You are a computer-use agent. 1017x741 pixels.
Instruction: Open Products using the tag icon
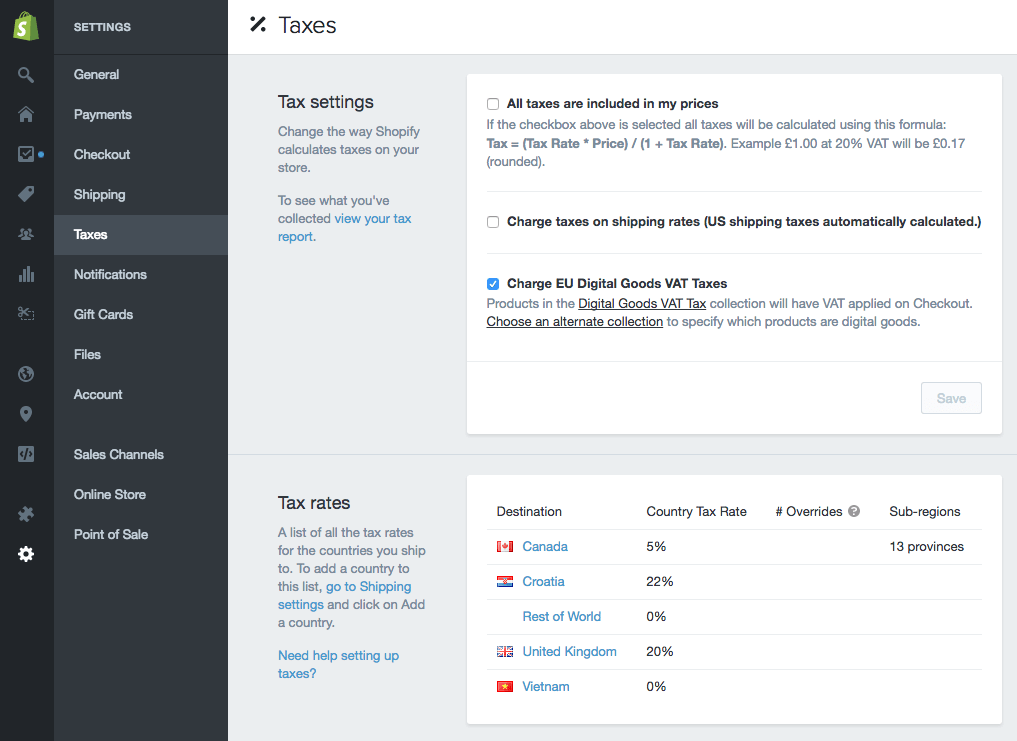tap(26, 194)
